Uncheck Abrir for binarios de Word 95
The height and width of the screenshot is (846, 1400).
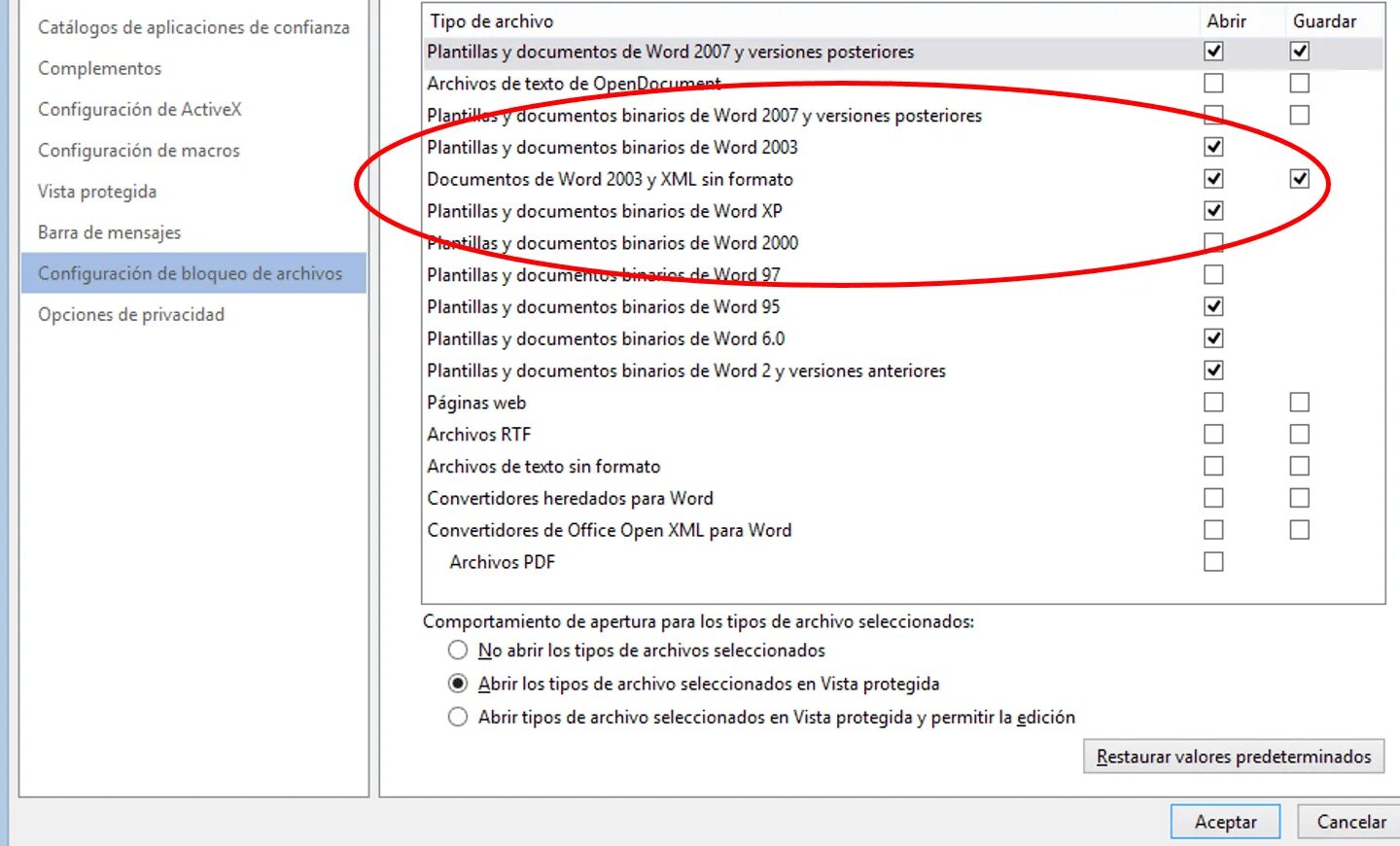pos(1213,306)
